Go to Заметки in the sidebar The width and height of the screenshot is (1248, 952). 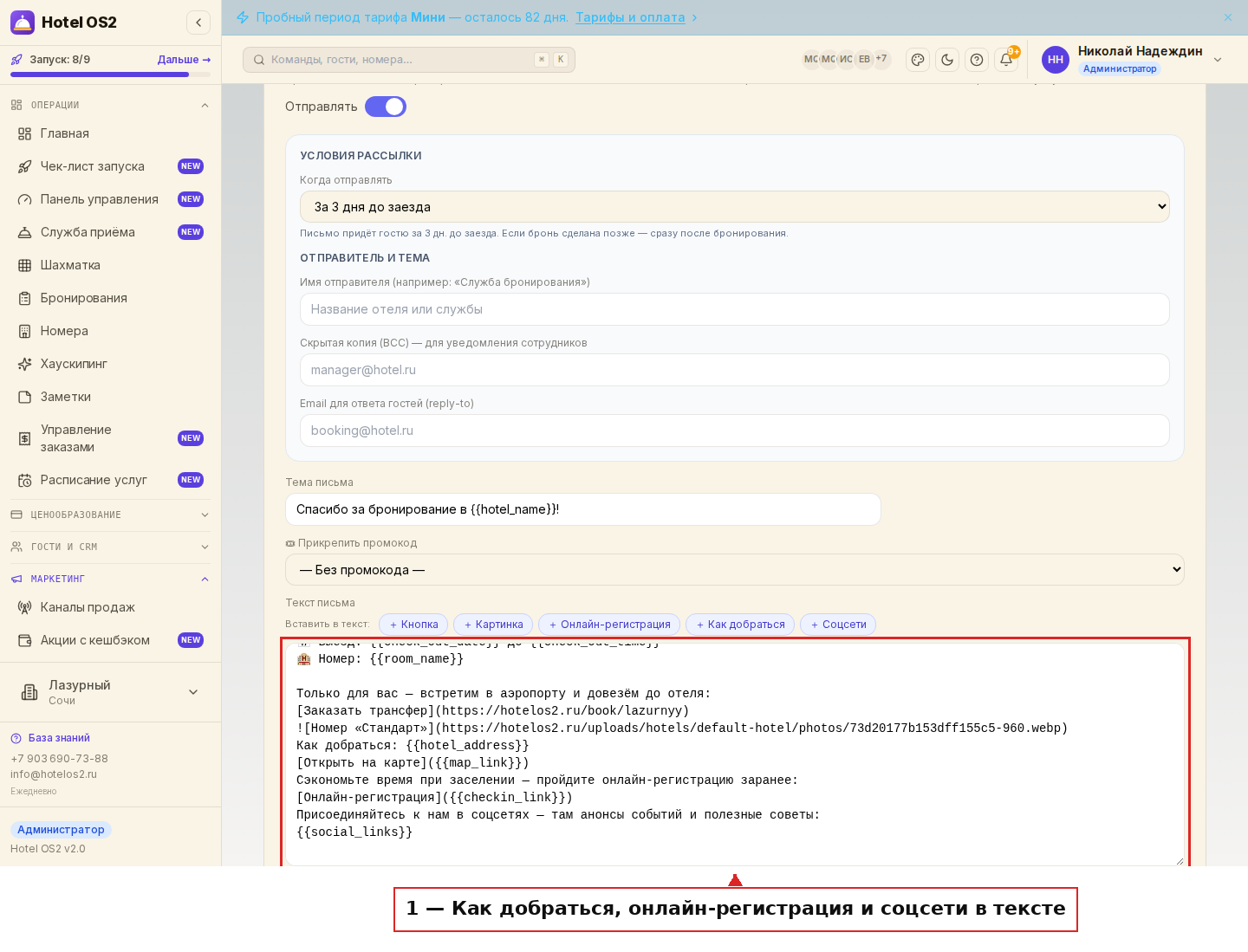point(110,397)
